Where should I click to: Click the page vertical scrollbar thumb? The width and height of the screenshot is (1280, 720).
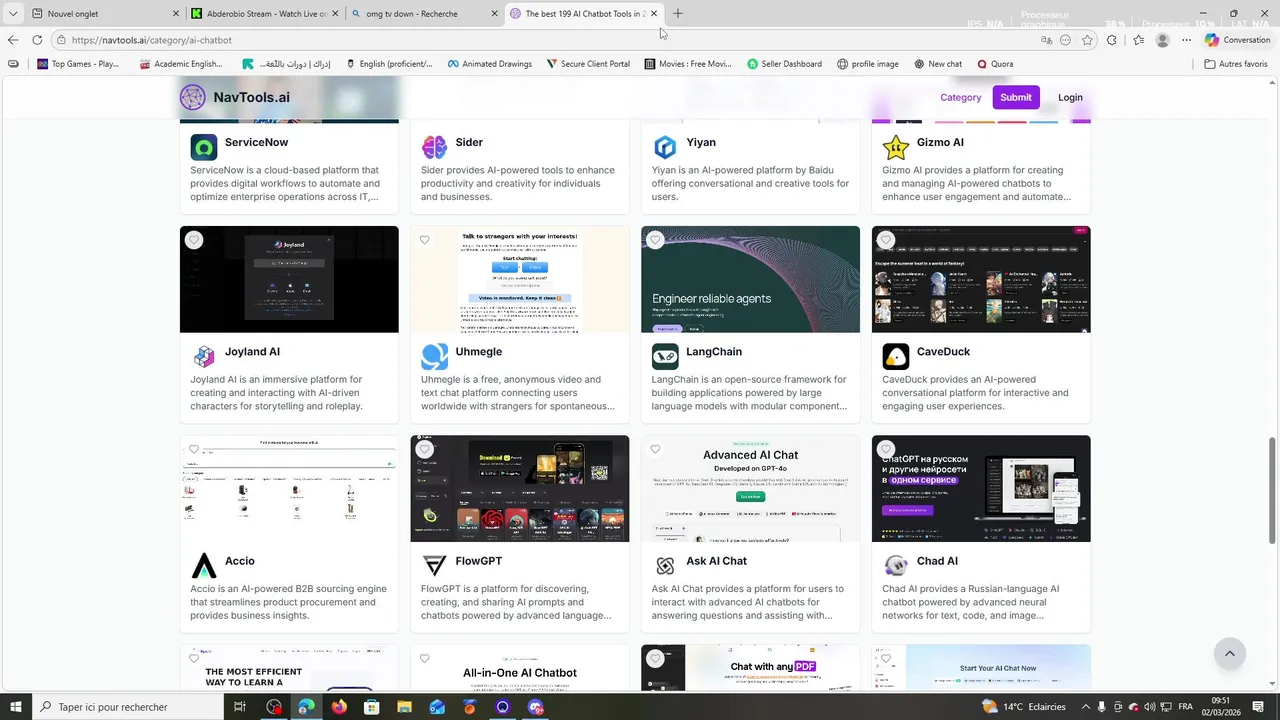(1272, 490)
